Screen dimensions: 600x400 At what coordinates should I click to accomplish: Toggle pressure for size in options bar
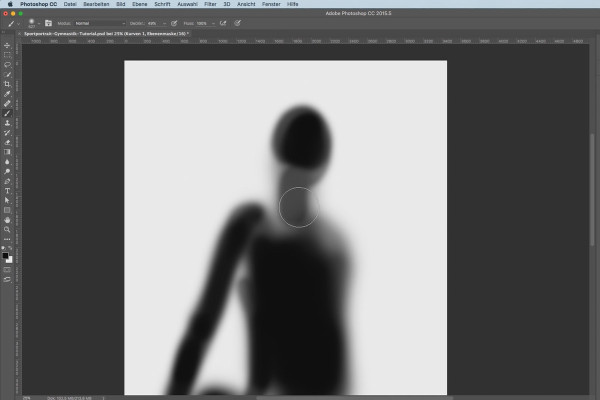[x=237, y=23]
